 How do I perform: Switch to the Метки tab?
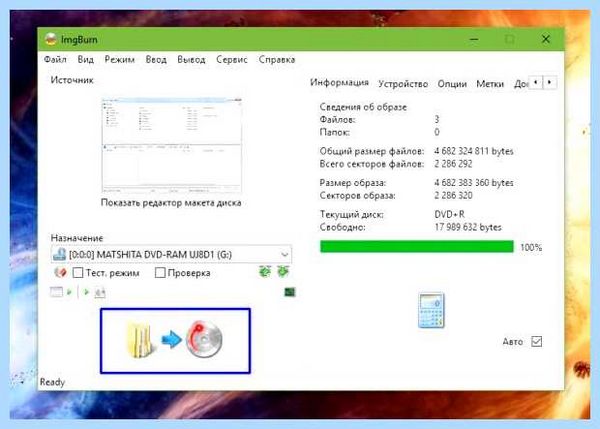(490, 84)
